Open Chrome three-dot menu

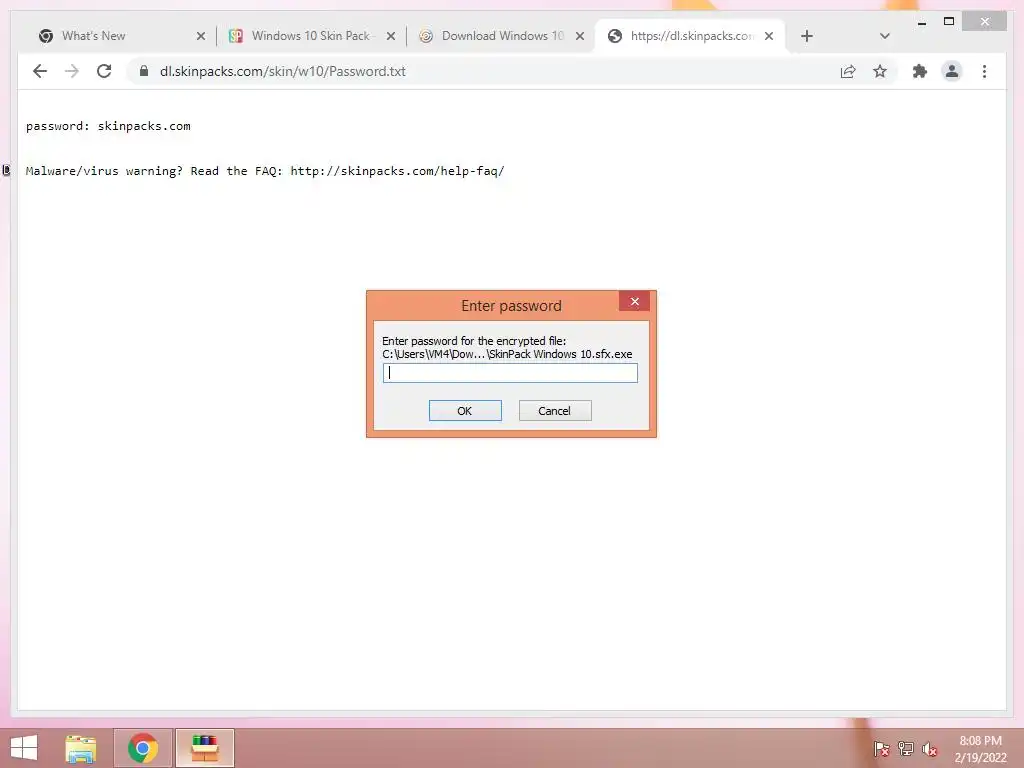coord(984,71)
